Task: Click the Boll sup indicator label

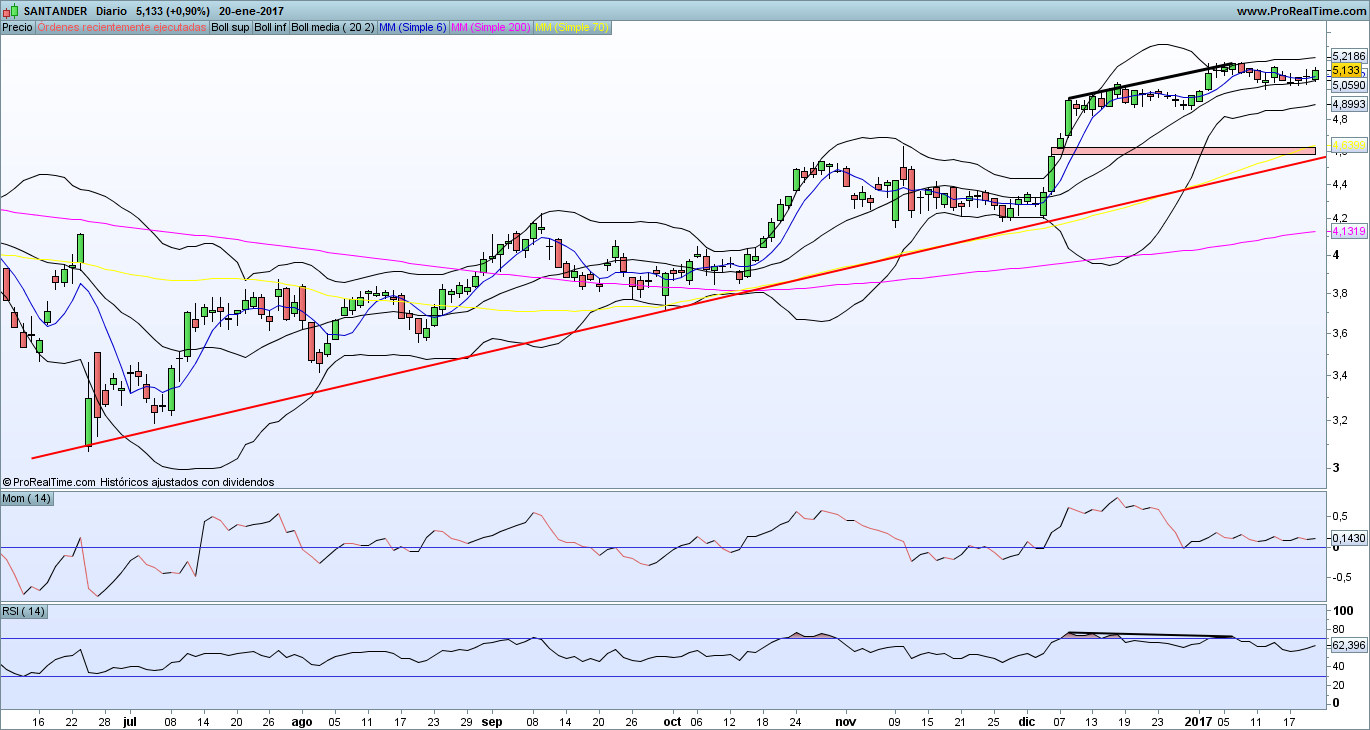Action: 231,27
